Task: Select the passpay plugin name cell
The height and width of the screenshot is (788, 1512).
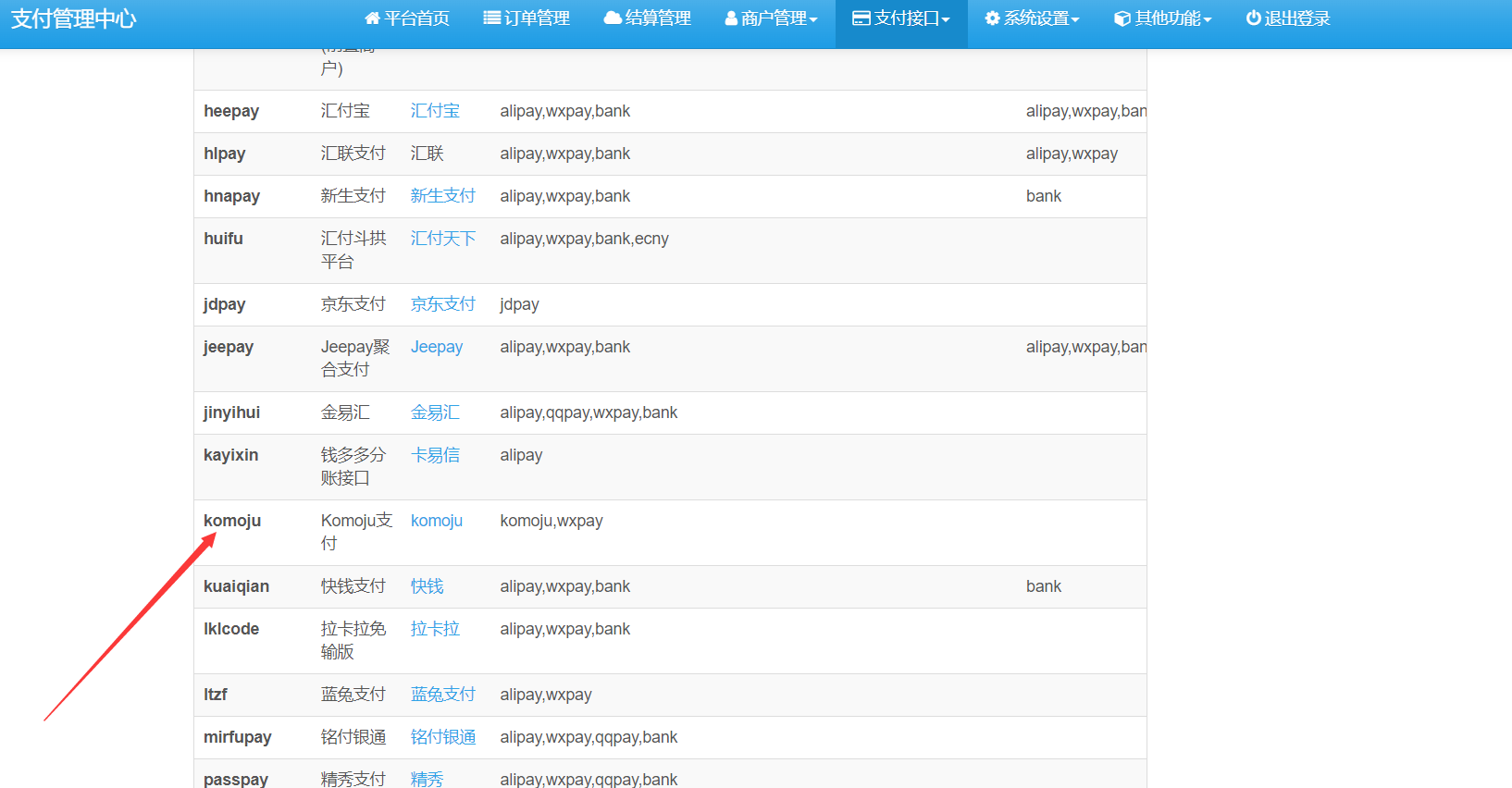Action: click(236, 780)
